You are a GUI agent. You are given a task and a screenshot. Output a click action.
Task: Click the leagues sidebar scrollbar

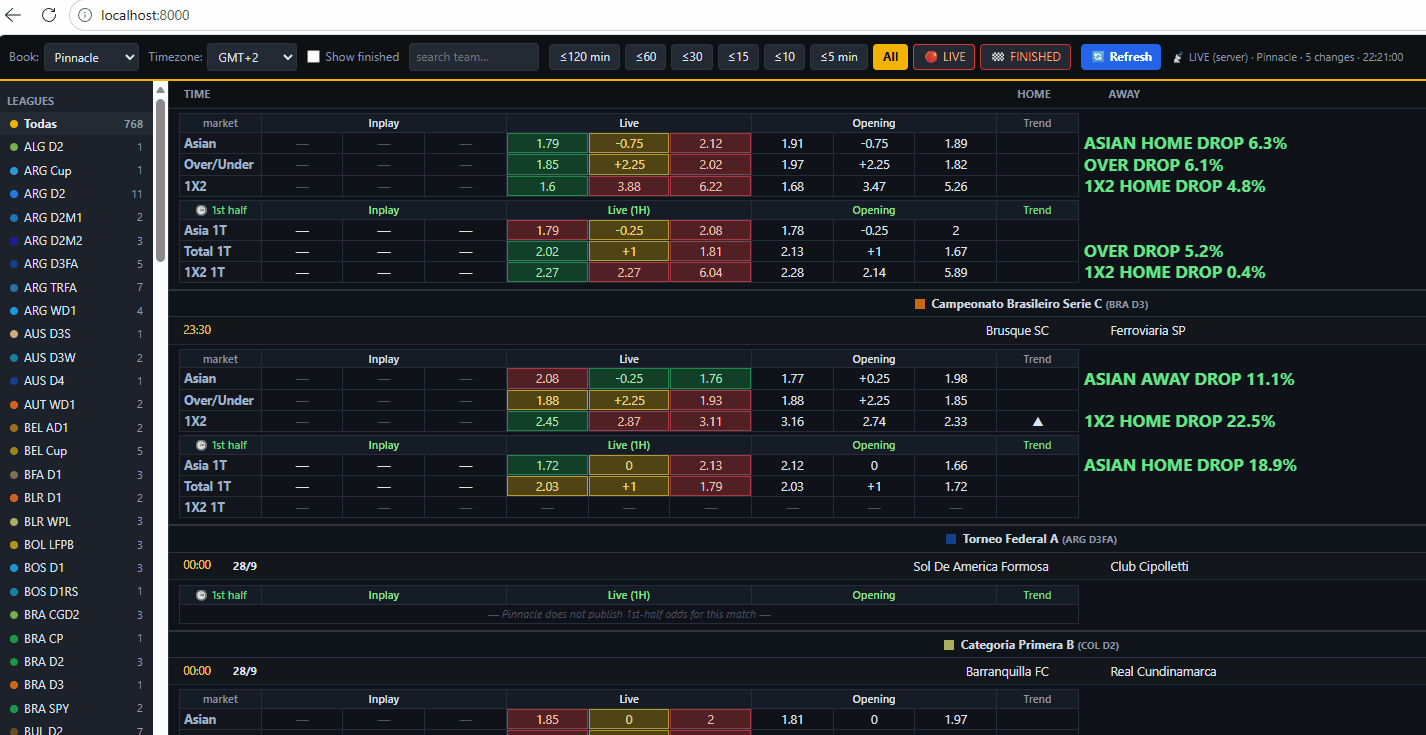160,180
